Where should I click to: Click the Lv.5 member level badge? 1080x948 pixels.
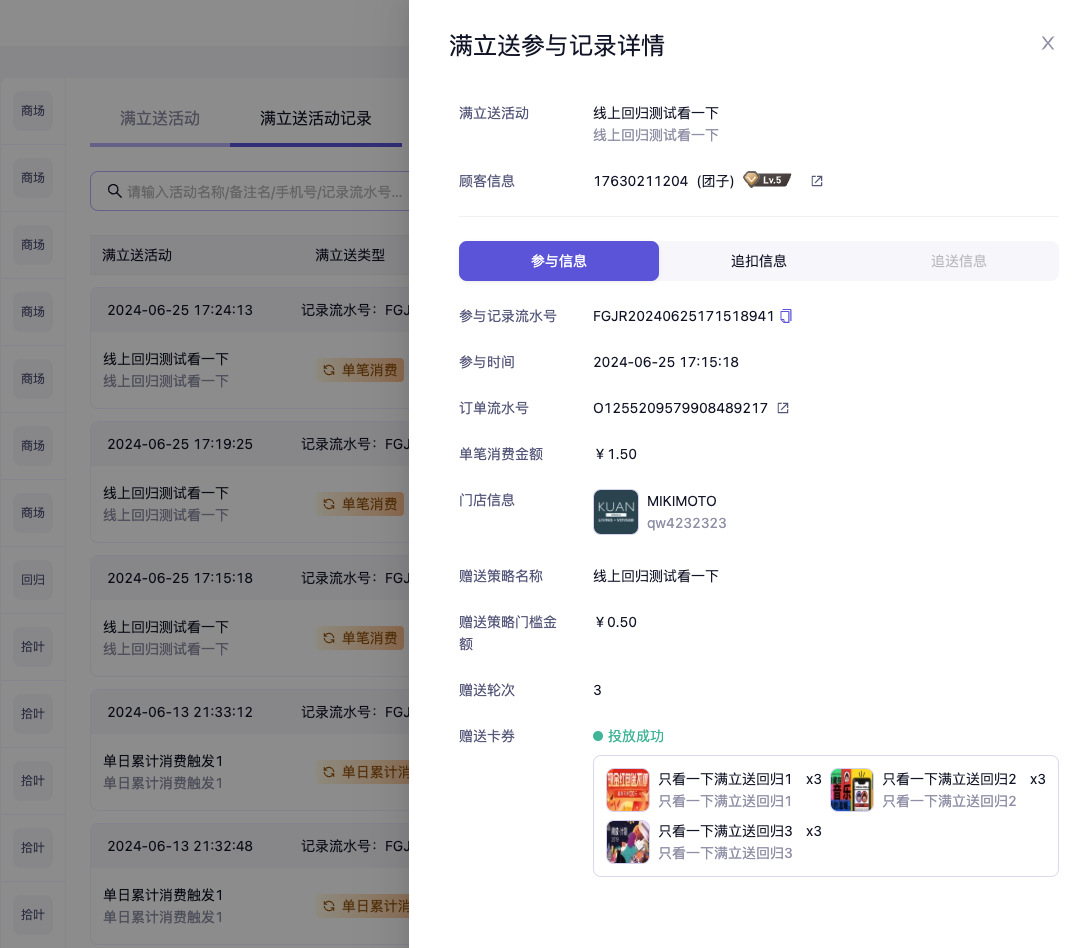coord(767,180)
